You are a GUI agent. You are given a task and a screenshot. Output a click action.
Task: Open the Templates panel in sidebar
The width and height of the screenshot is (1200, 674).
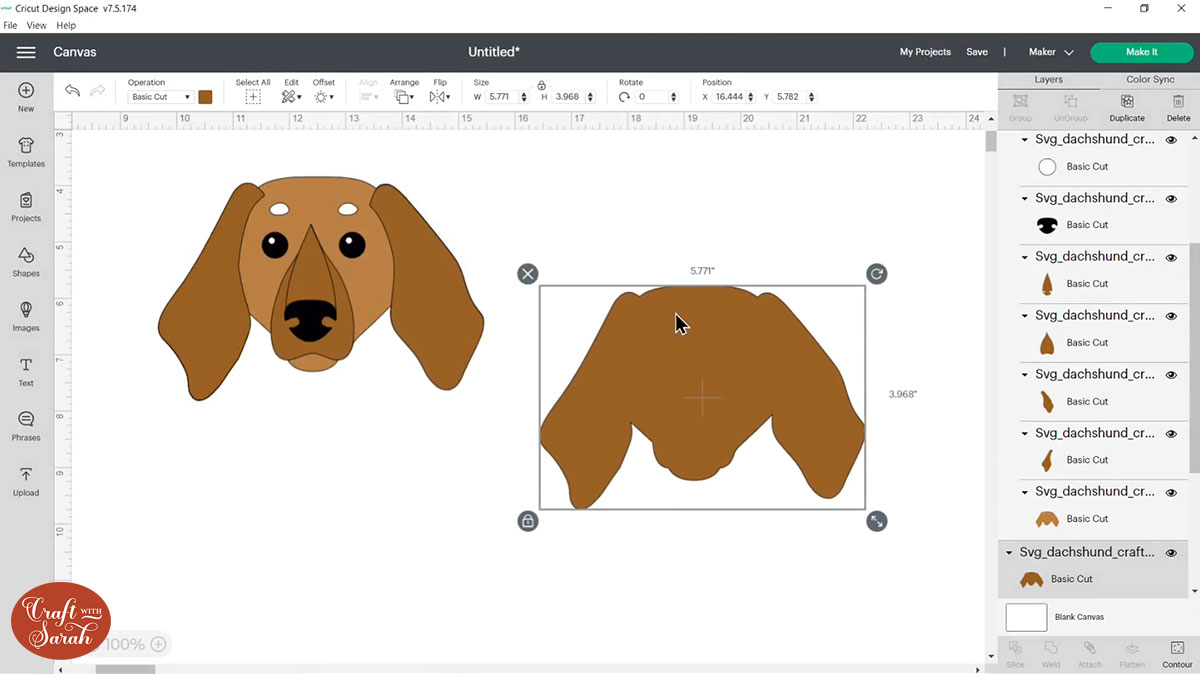click(26, 152)
